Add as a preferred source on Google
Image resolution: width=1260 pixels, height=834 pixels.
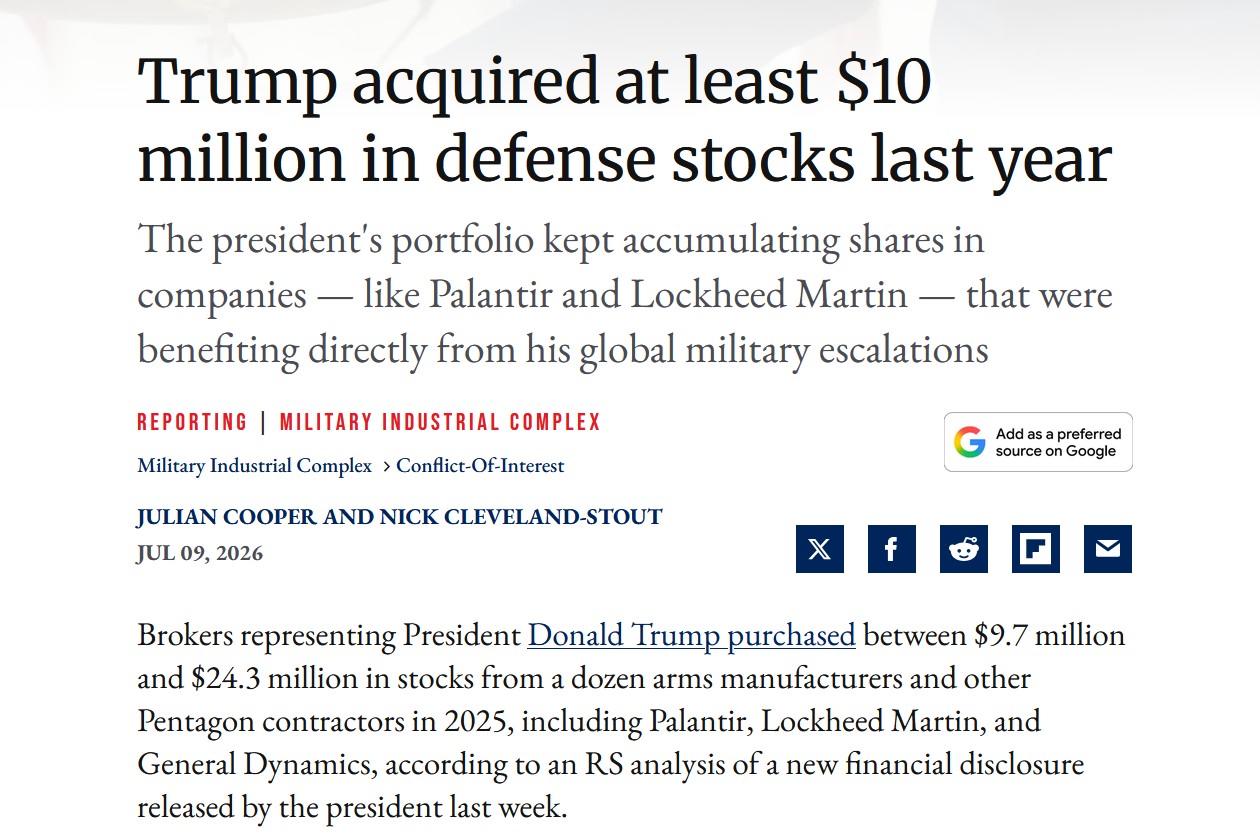click(x=1038, y=442)
